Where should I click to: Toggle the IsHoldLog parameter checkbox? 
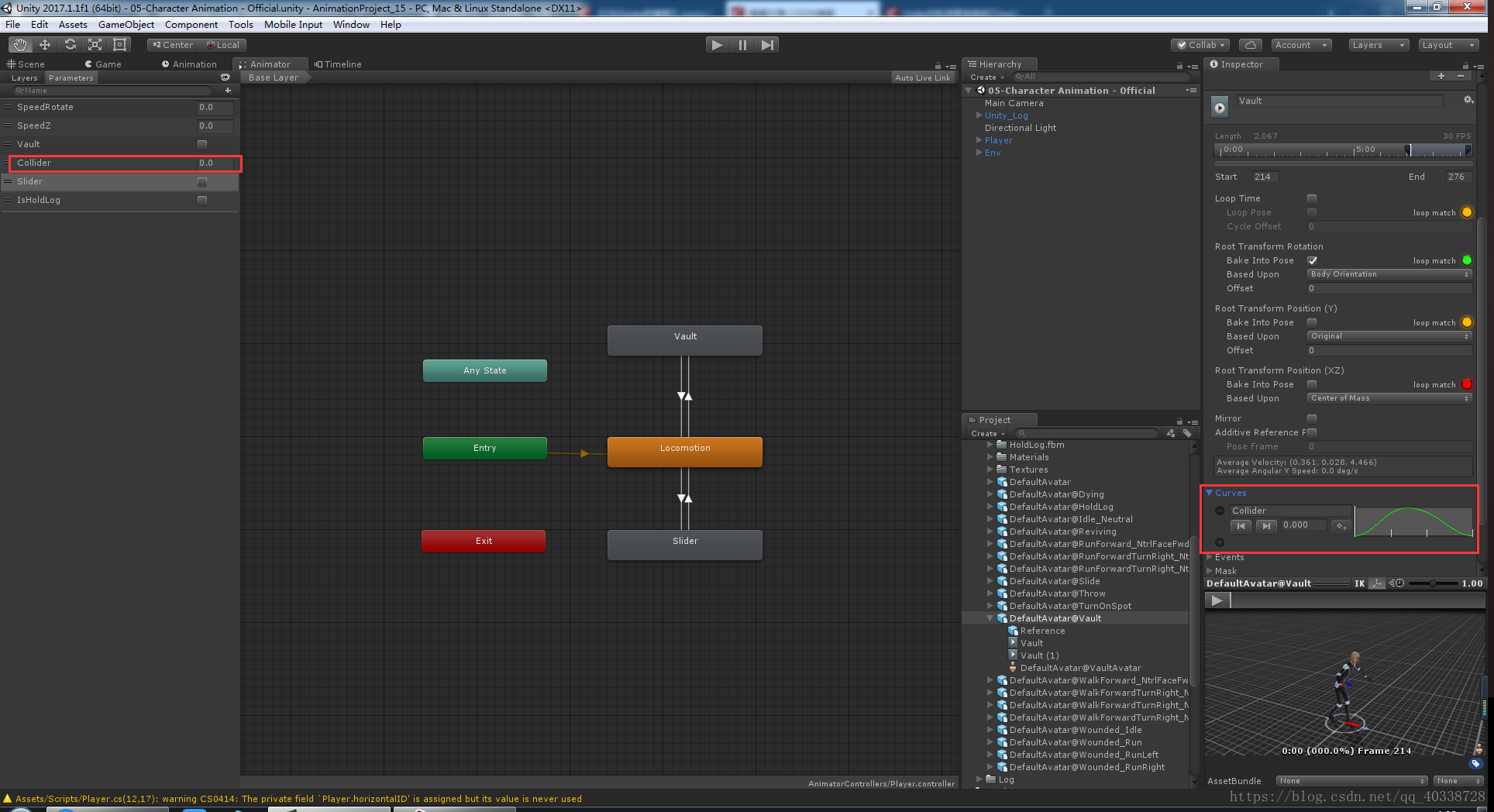pos(202,200)
